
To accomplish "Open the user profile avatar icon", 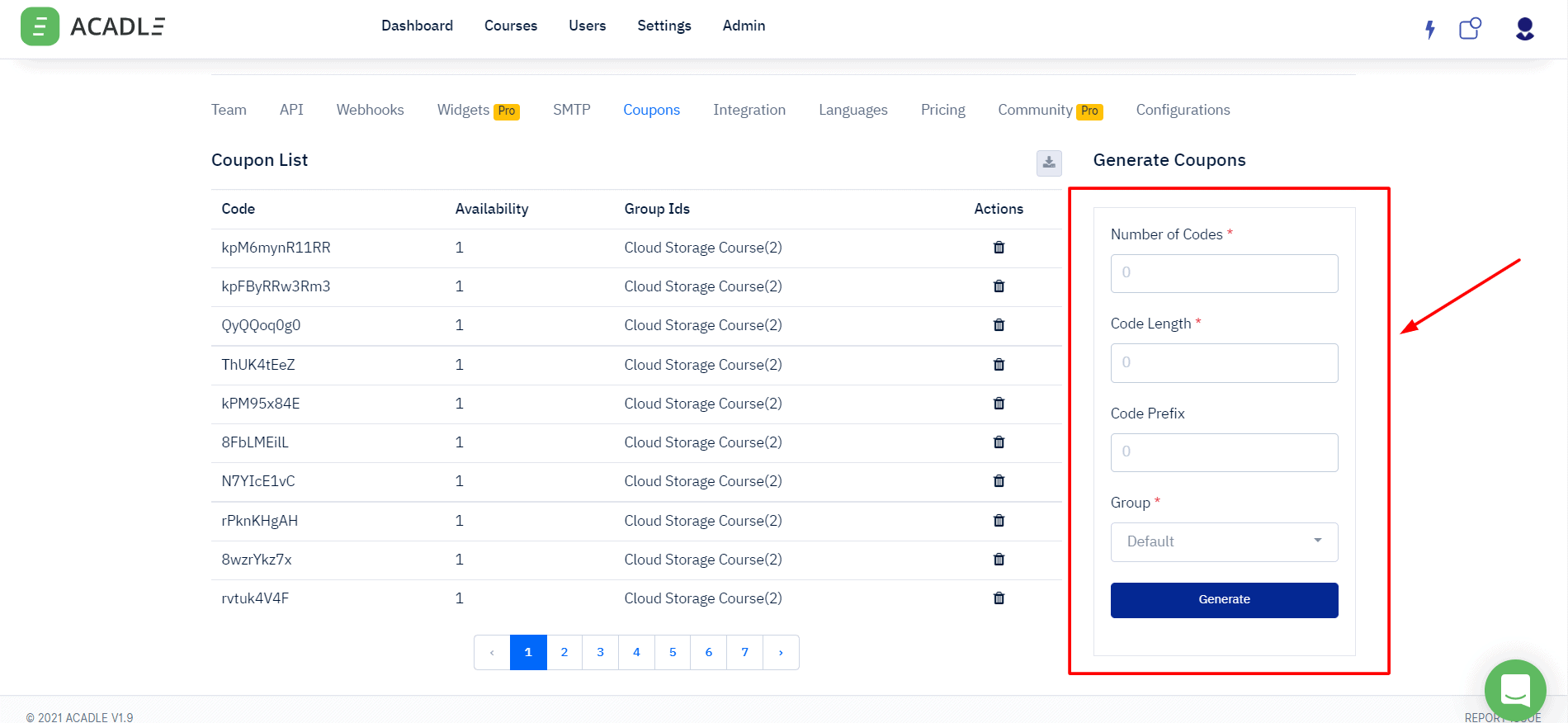I will point(1524,29).
